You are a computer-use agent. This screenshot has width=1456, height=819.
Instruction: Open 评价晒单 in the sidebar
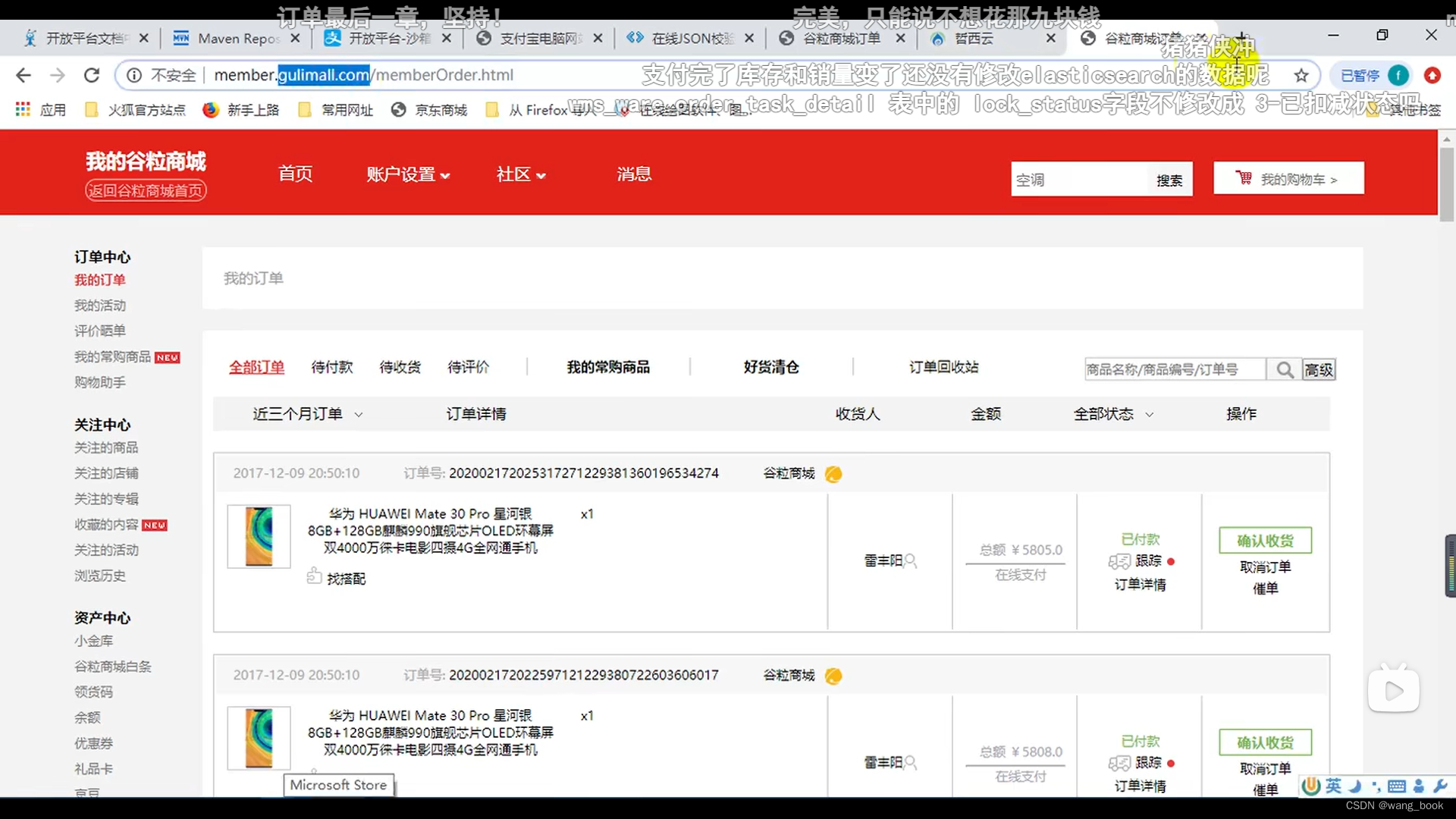click(100, 331)
